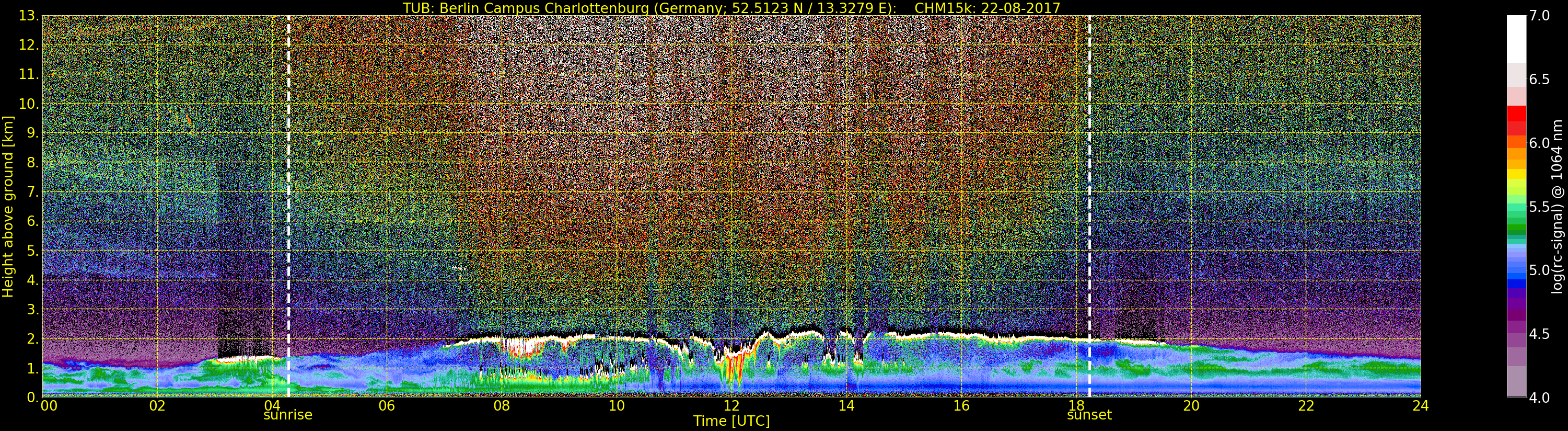Viewport: 1568px width, 431px height.
Task: Click the 4.0 value on the colorbar scale
Action: point(1539,398)
